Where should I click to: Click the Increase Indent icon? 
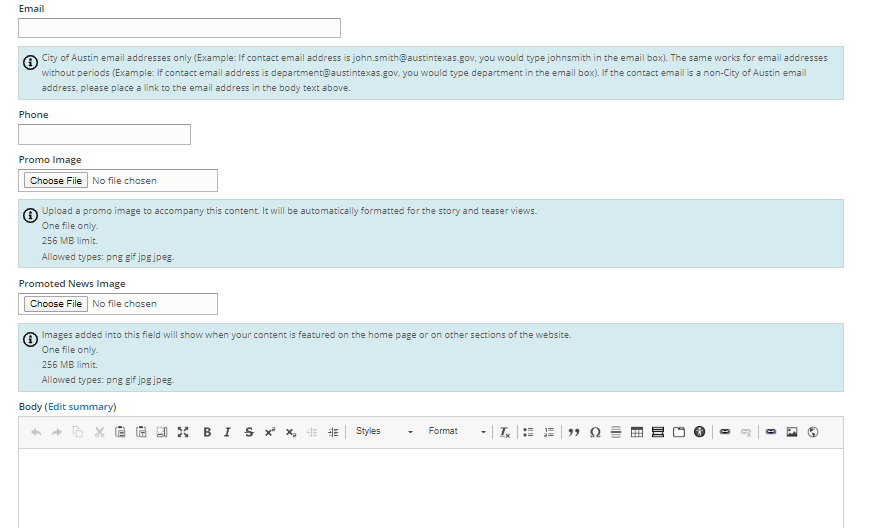point(333,433)
